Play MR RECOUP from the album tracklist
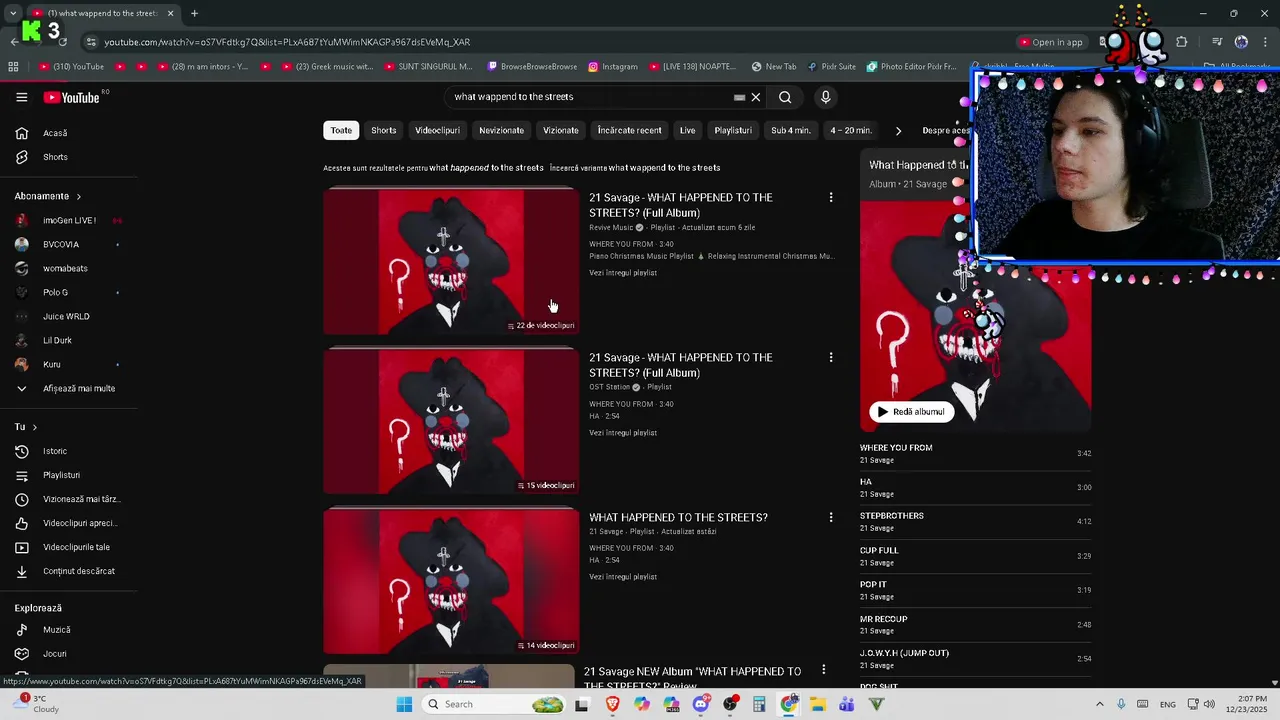Screen dimensions: 1280x720 pos(975,625)
